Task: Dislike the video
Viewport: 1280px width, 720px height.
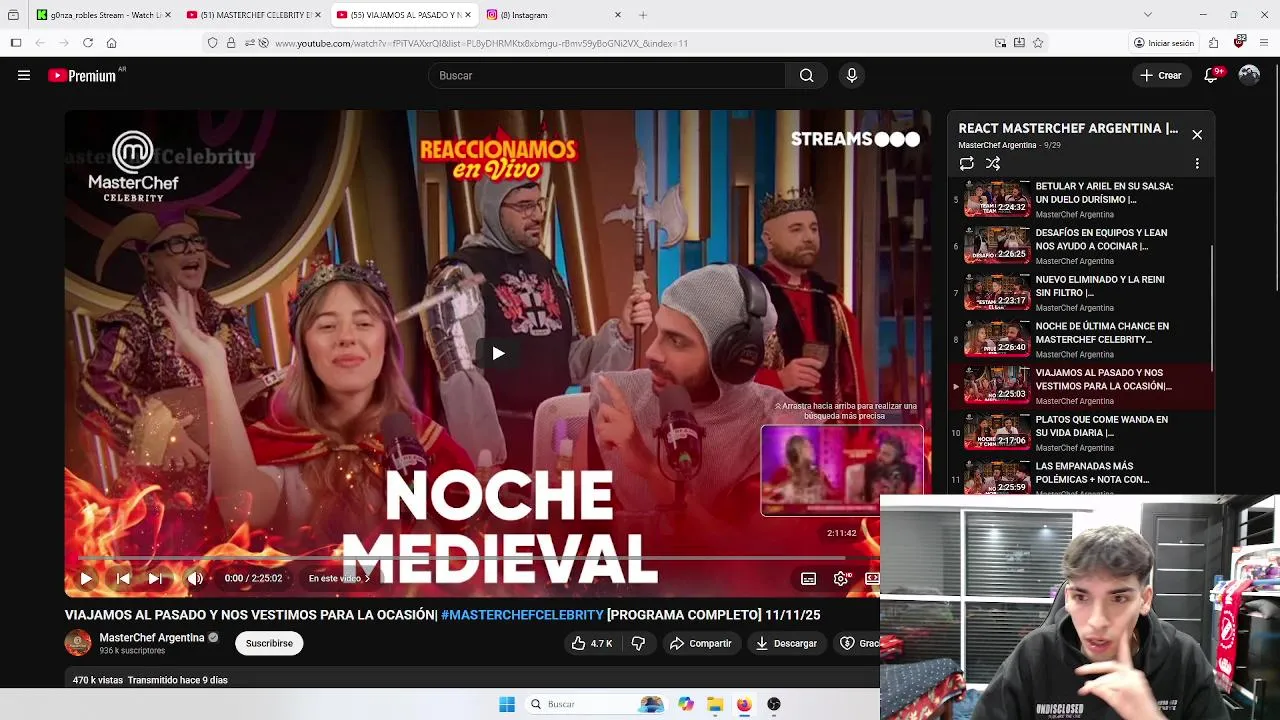Action: pyautogui.click(x=638, y=643)
